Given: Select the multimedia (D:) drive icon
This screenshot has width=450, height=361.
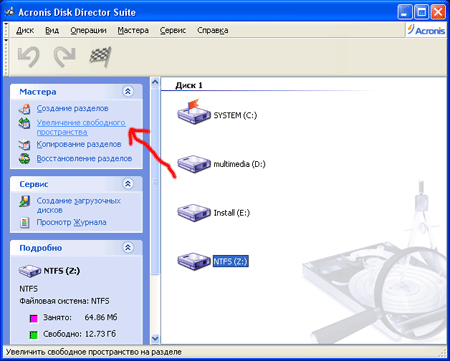Looking at the screenshot, I should [x=194, y=164].
